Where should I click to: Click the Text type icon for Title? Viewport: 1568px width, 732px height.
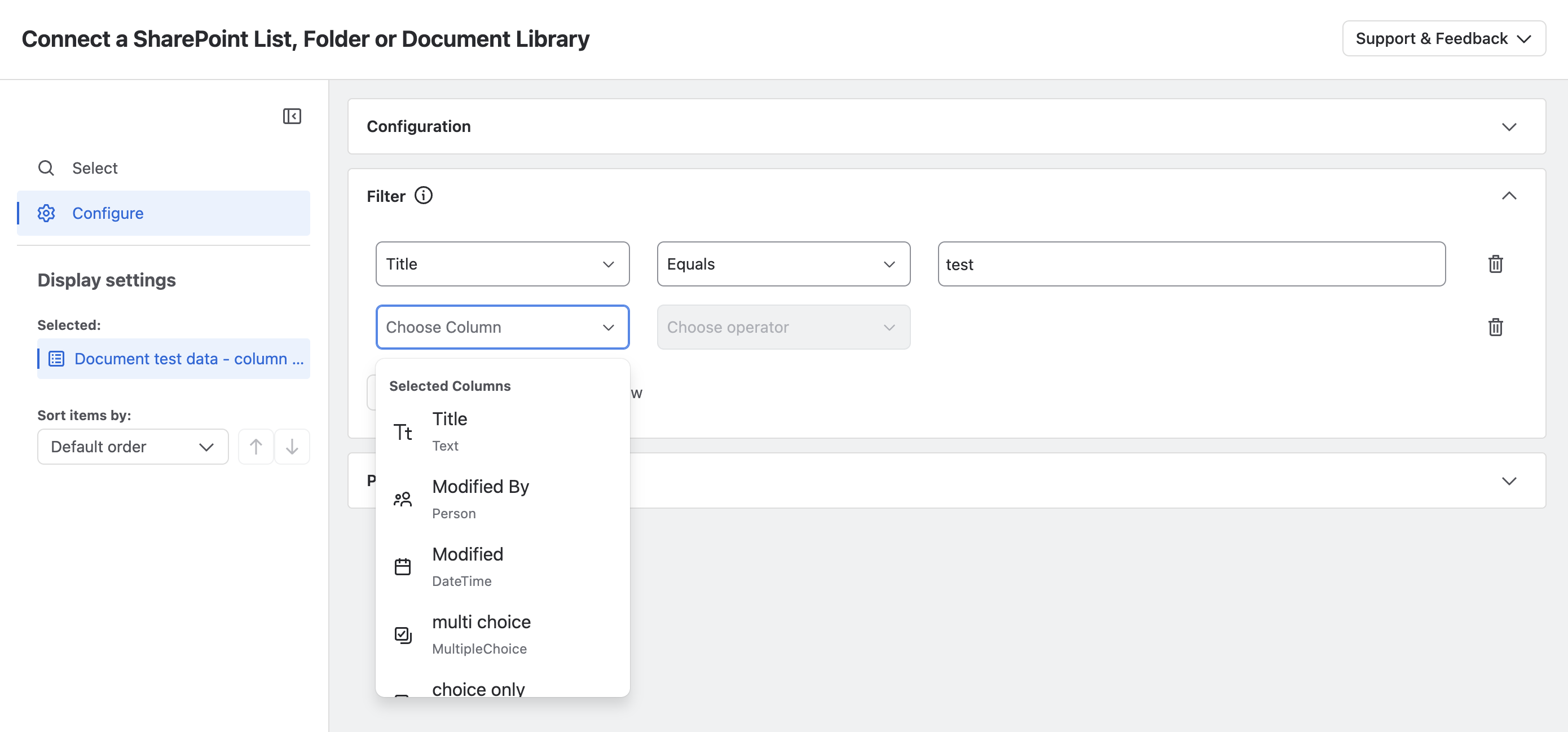point(403,432)
